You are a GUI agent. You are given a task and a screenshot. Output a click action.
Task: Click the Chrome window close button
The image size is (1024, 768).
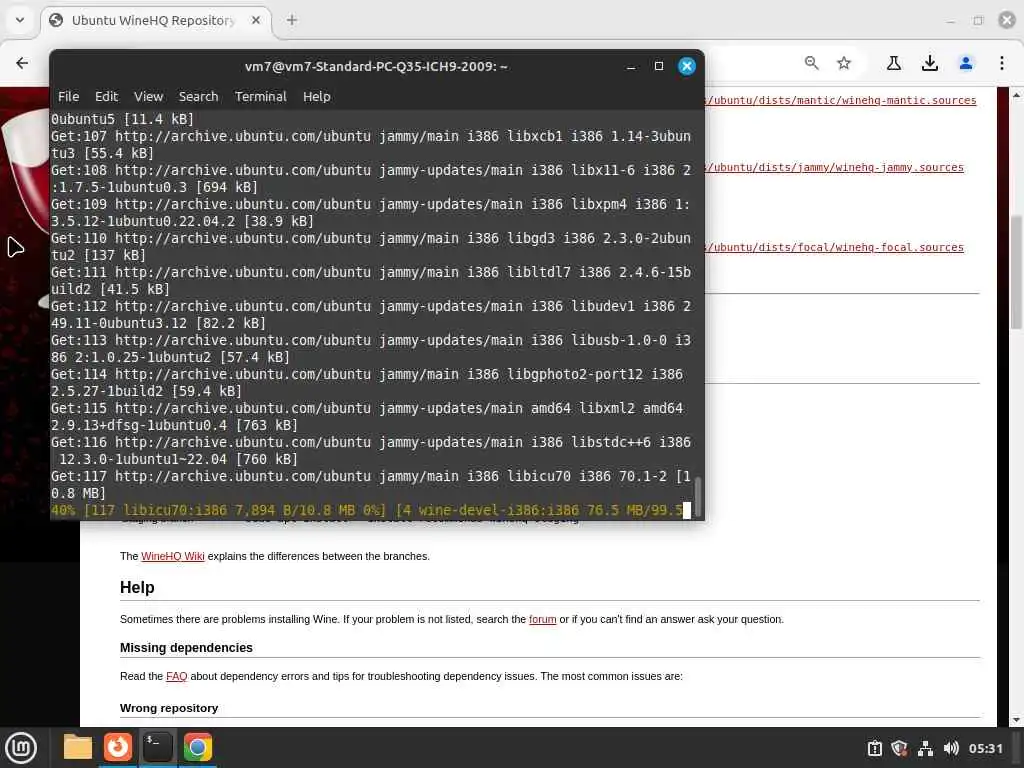(x=1007, y=20)
